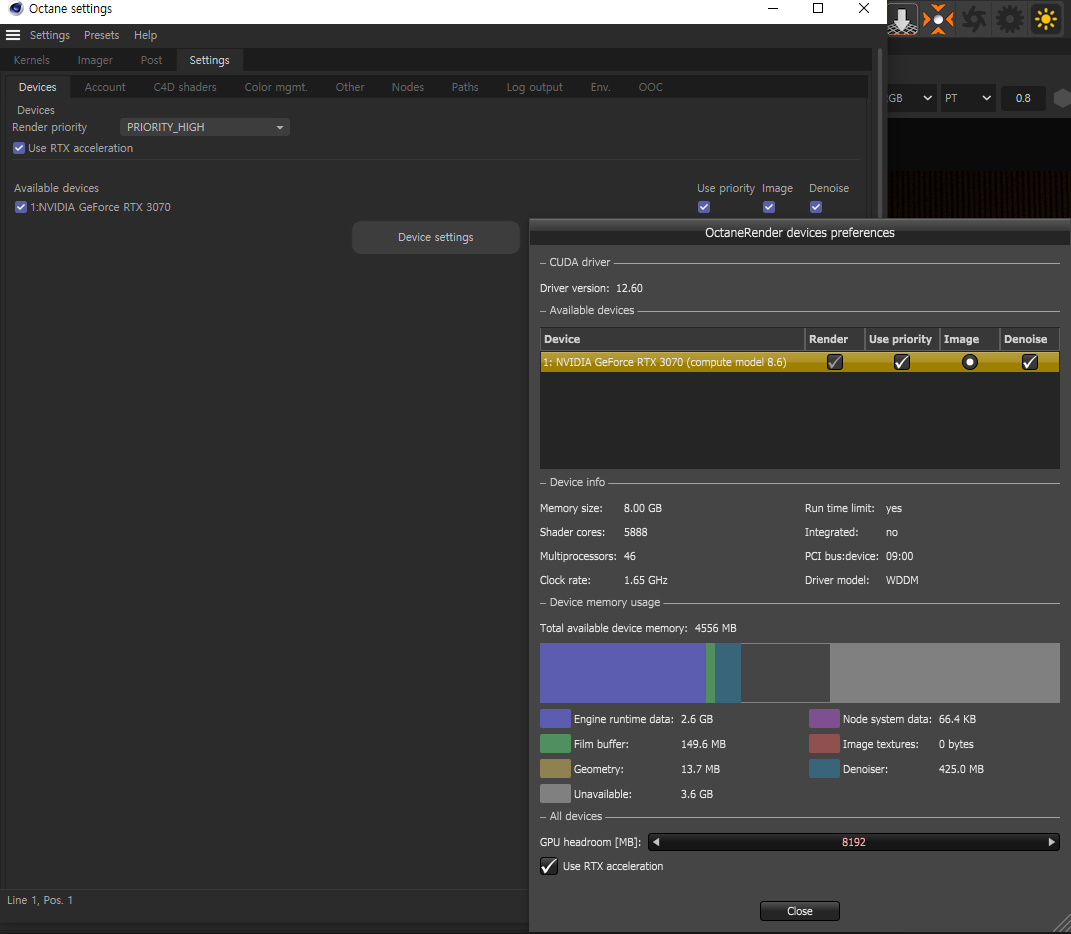The height and width of the screenshot is (934, 1071).
Task: Open the PT kernel dropdown
Action: point(967,98)
